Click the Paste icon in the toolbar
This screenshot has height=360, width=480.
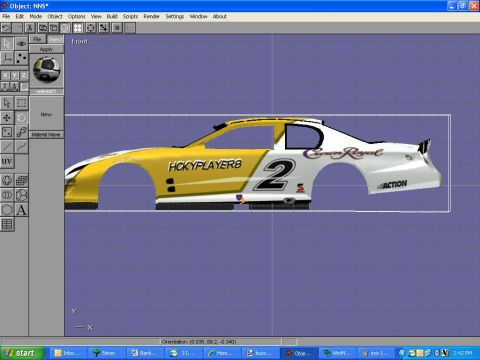(x=54, y=28)
